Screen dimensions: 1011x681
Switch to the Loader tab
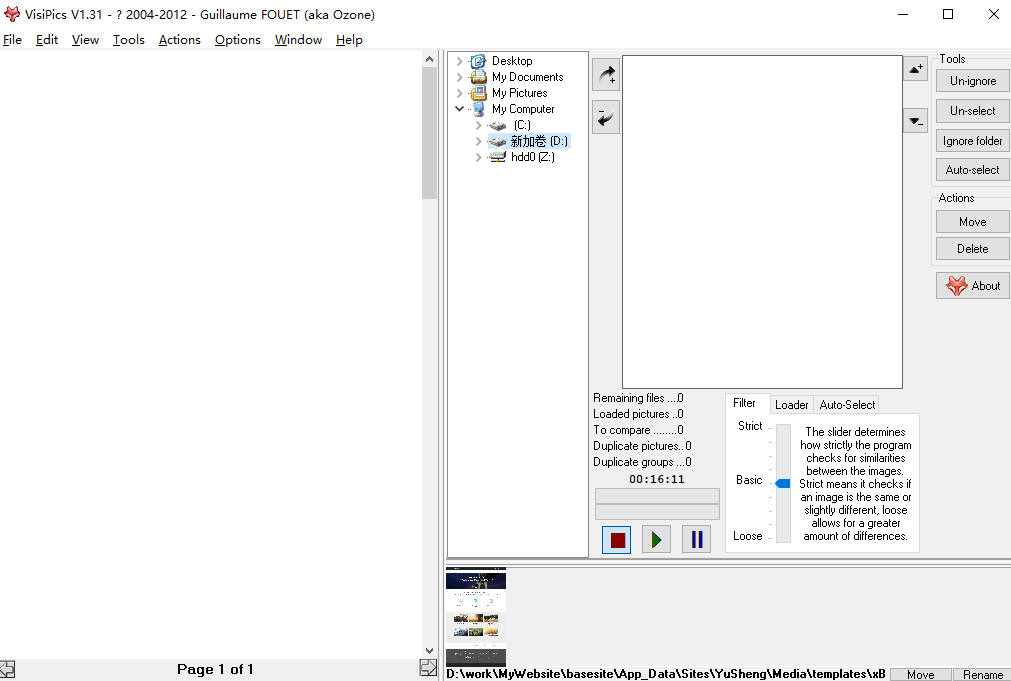pyautogui.click(x=791, y=405)
